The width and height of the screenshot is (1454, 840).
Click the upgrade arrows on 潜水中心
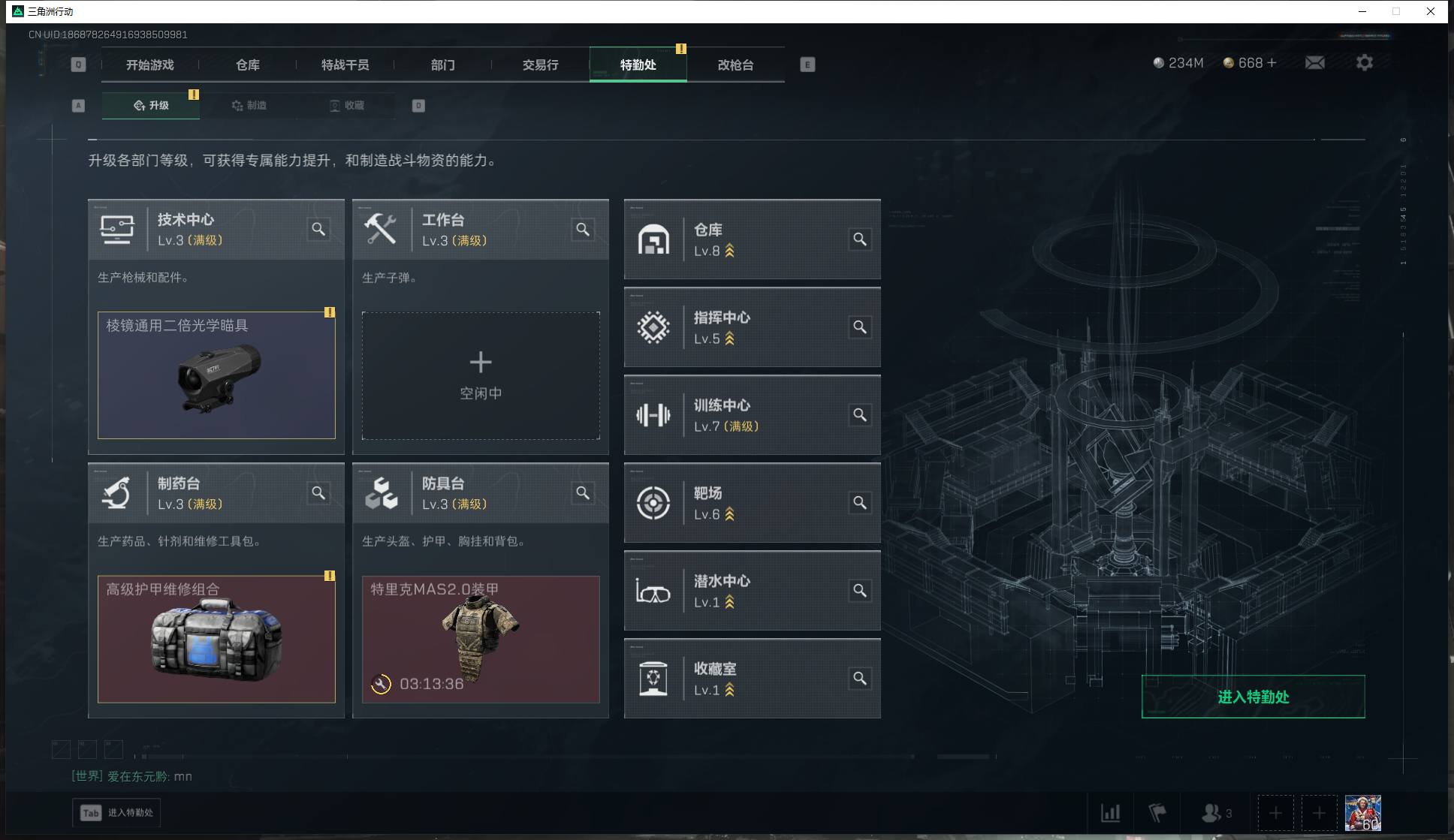point(729,602)
